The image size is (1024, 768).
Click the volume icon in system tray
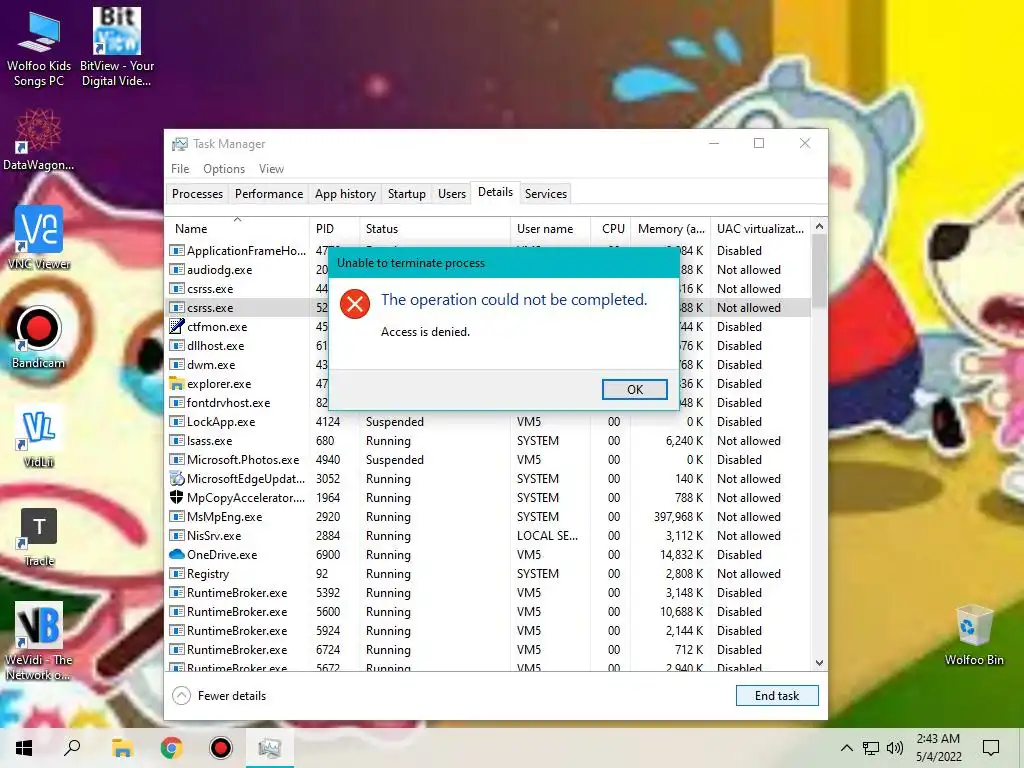(895, 748)
